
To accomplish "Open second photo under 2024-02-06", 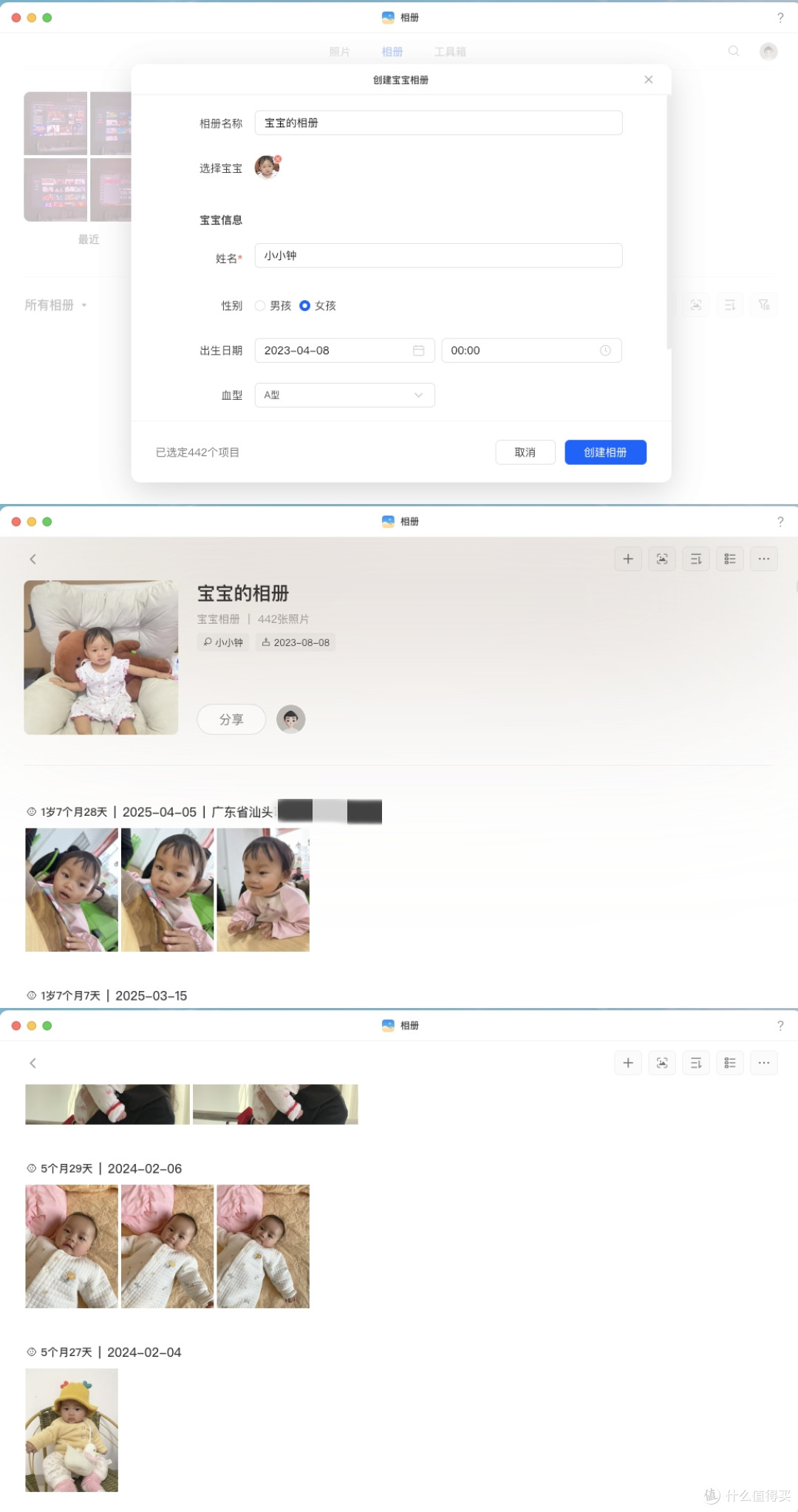I will click(168, 1247).
